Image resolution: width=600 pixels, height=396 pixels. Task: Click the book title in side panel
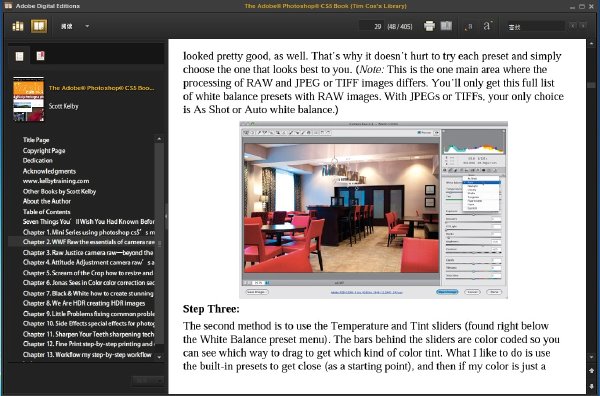(x=102, y=88)
